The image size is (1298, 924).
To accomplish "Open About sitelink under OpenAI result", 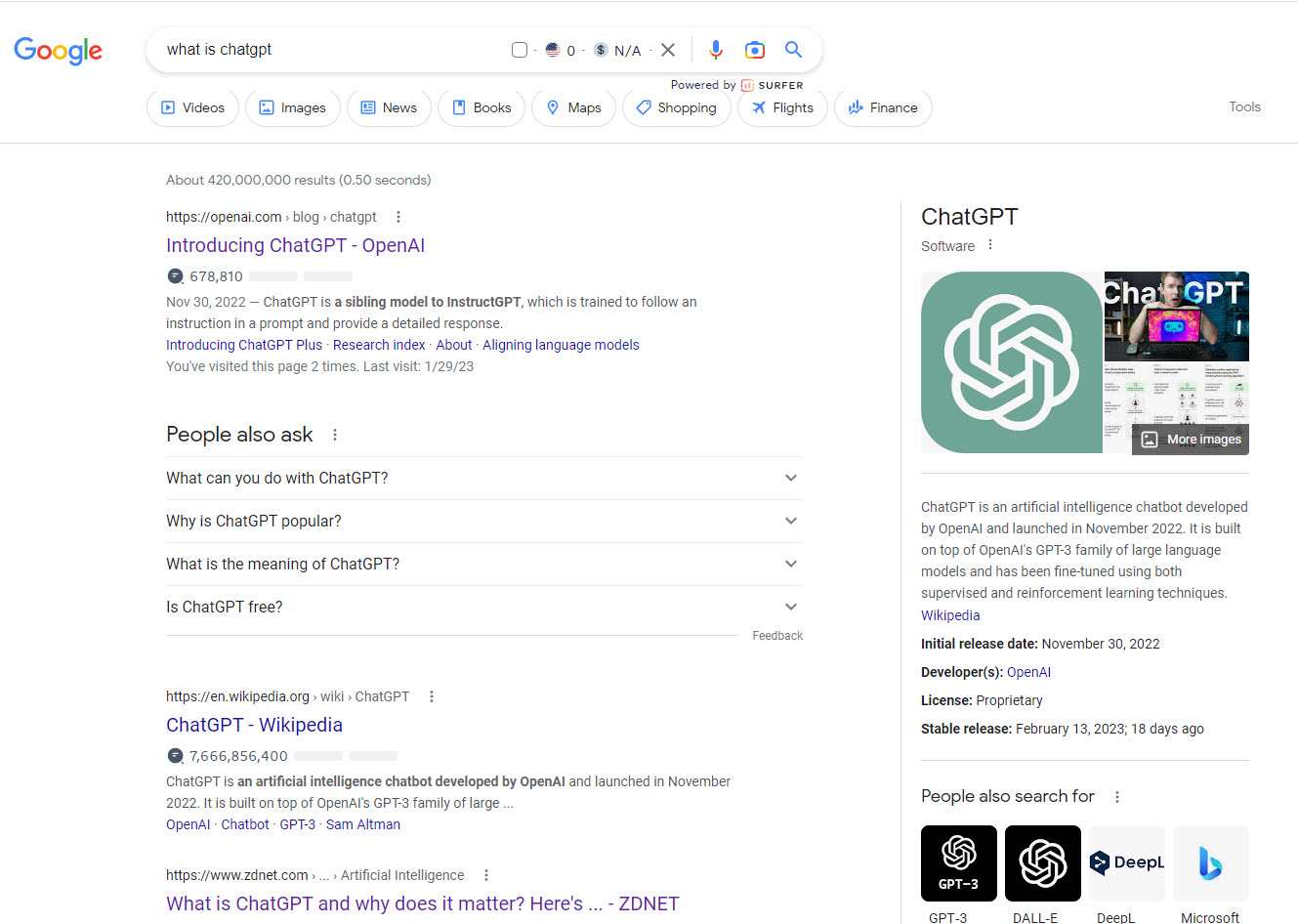I will coord(454,345).
